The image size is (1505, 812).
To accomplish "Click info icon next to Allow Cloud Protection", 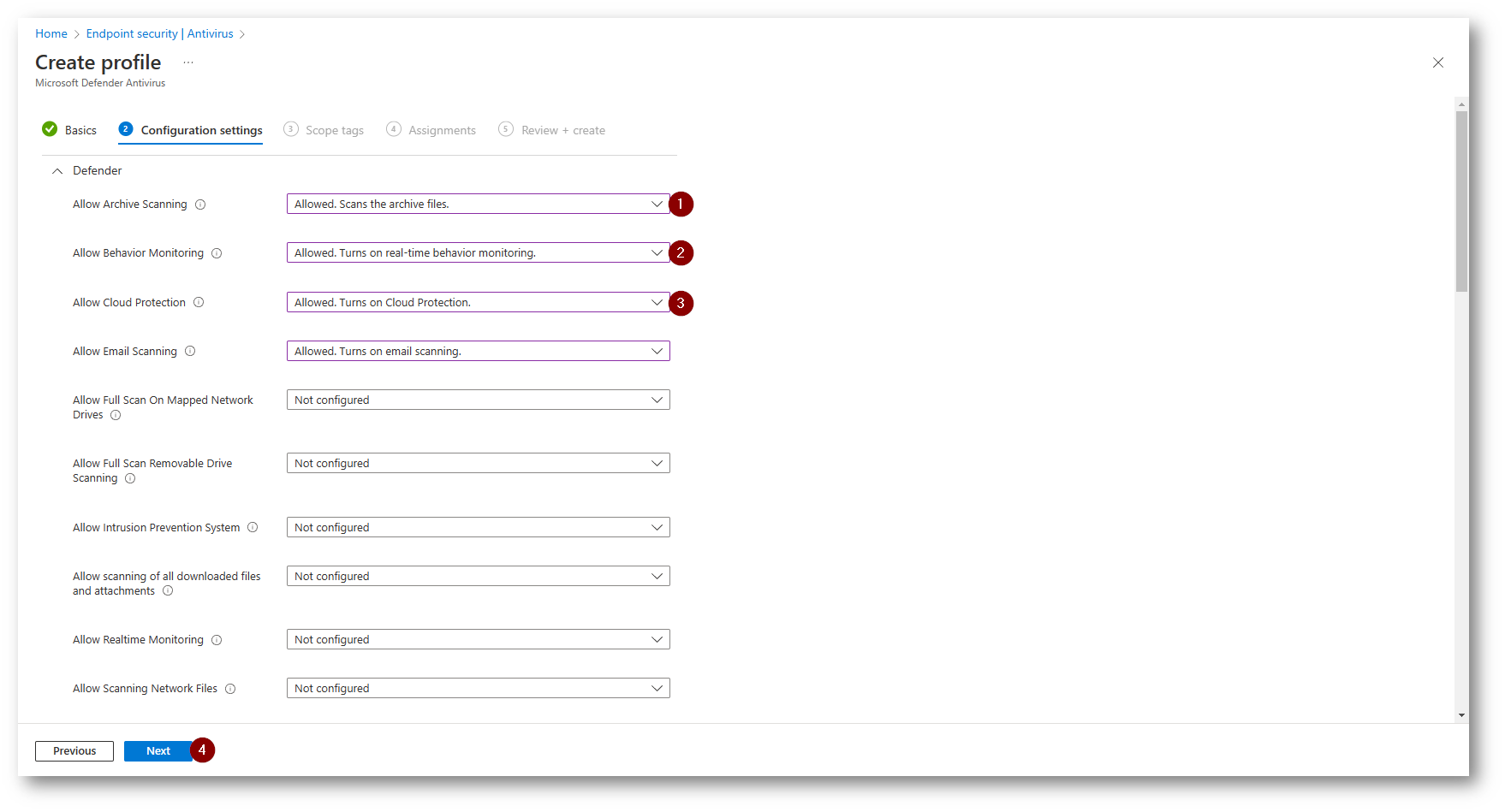I will (199, 302).
